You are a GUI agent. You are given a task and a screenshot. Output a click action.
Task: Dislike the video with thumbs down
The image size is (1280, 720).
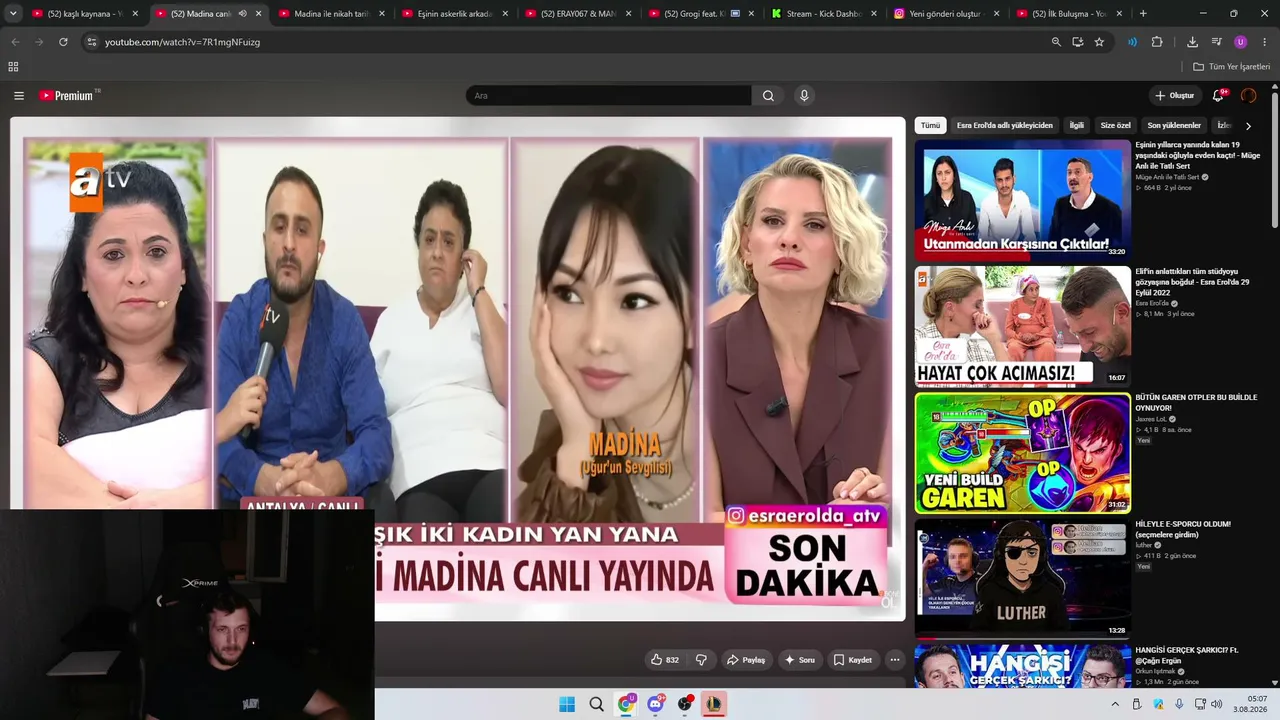701,660
